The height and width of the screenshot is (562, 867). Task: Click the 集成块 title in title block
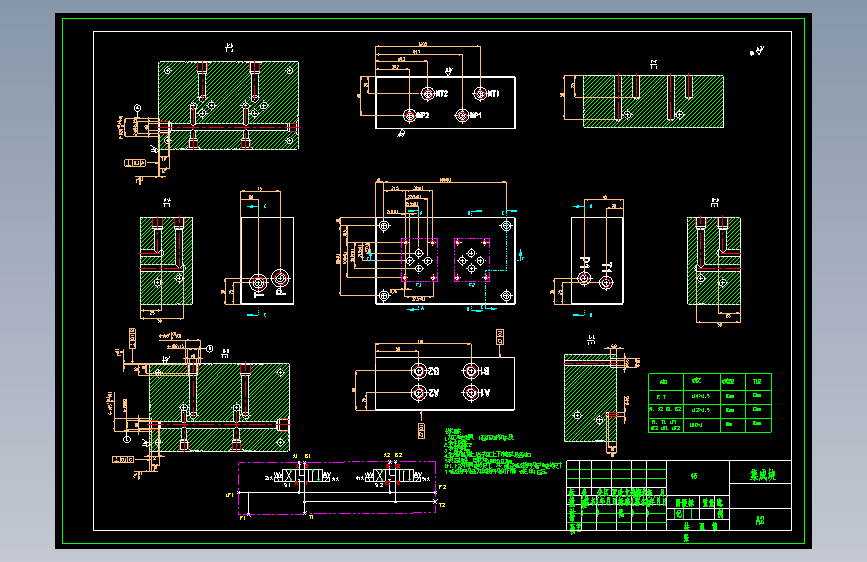click(762, 475)
